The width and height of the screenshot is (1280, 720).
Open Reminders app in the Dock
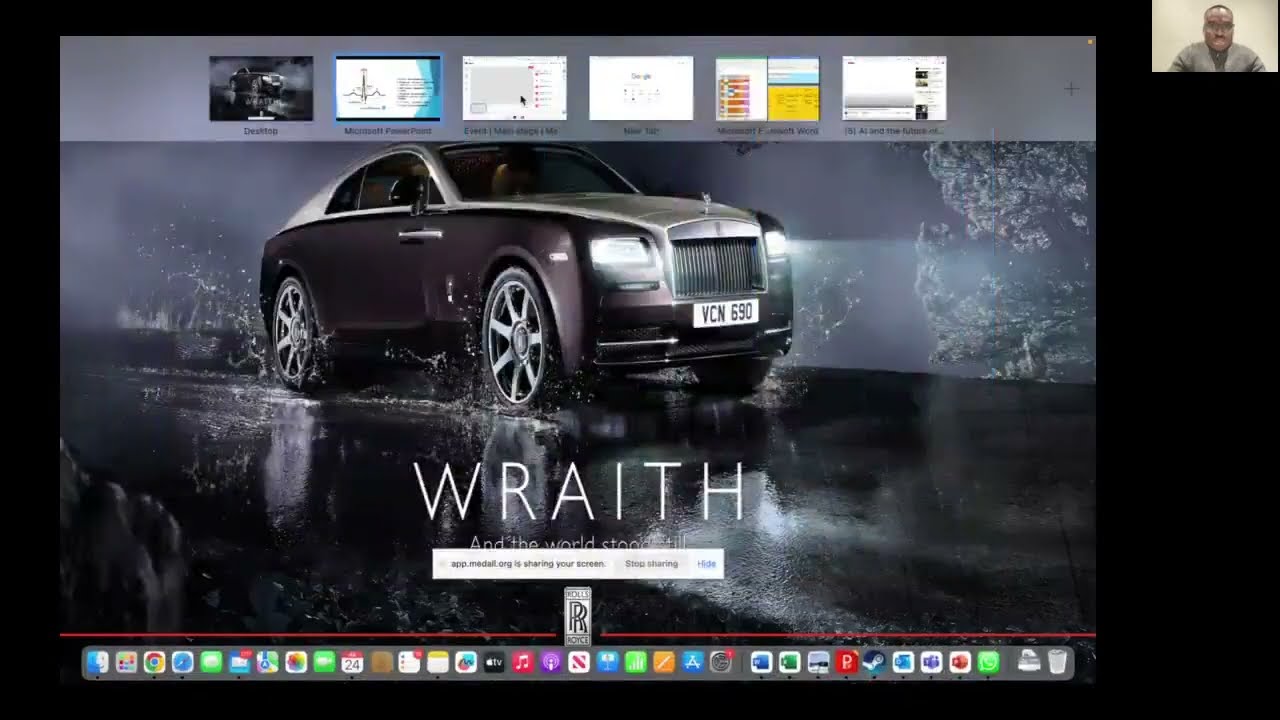coord(409,662)
